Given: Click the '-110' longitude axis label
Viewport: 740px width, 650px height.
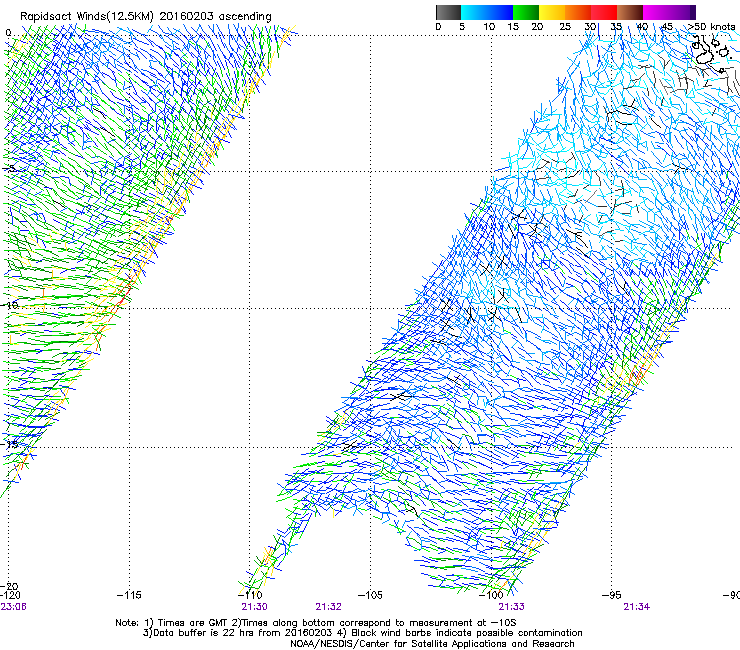Looking at the screenshot, I should tap(250, 595).
